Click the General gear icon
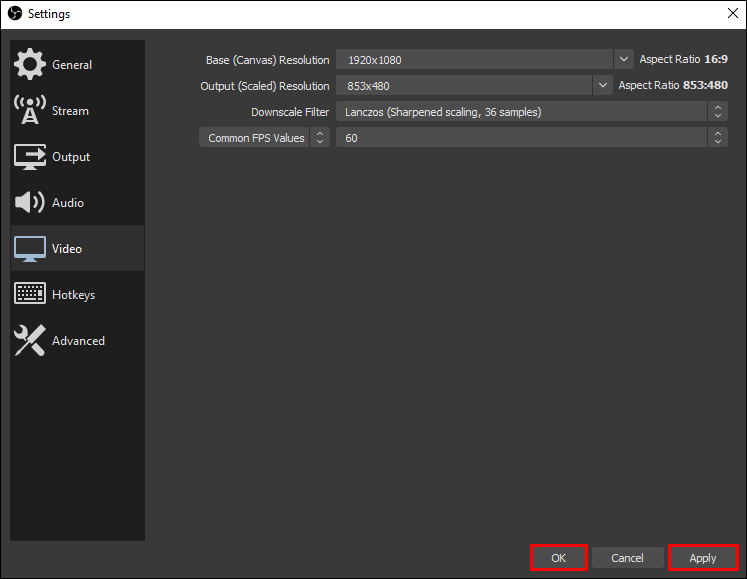747x579 pixels. pyautogui.click(x=30, y=64)
